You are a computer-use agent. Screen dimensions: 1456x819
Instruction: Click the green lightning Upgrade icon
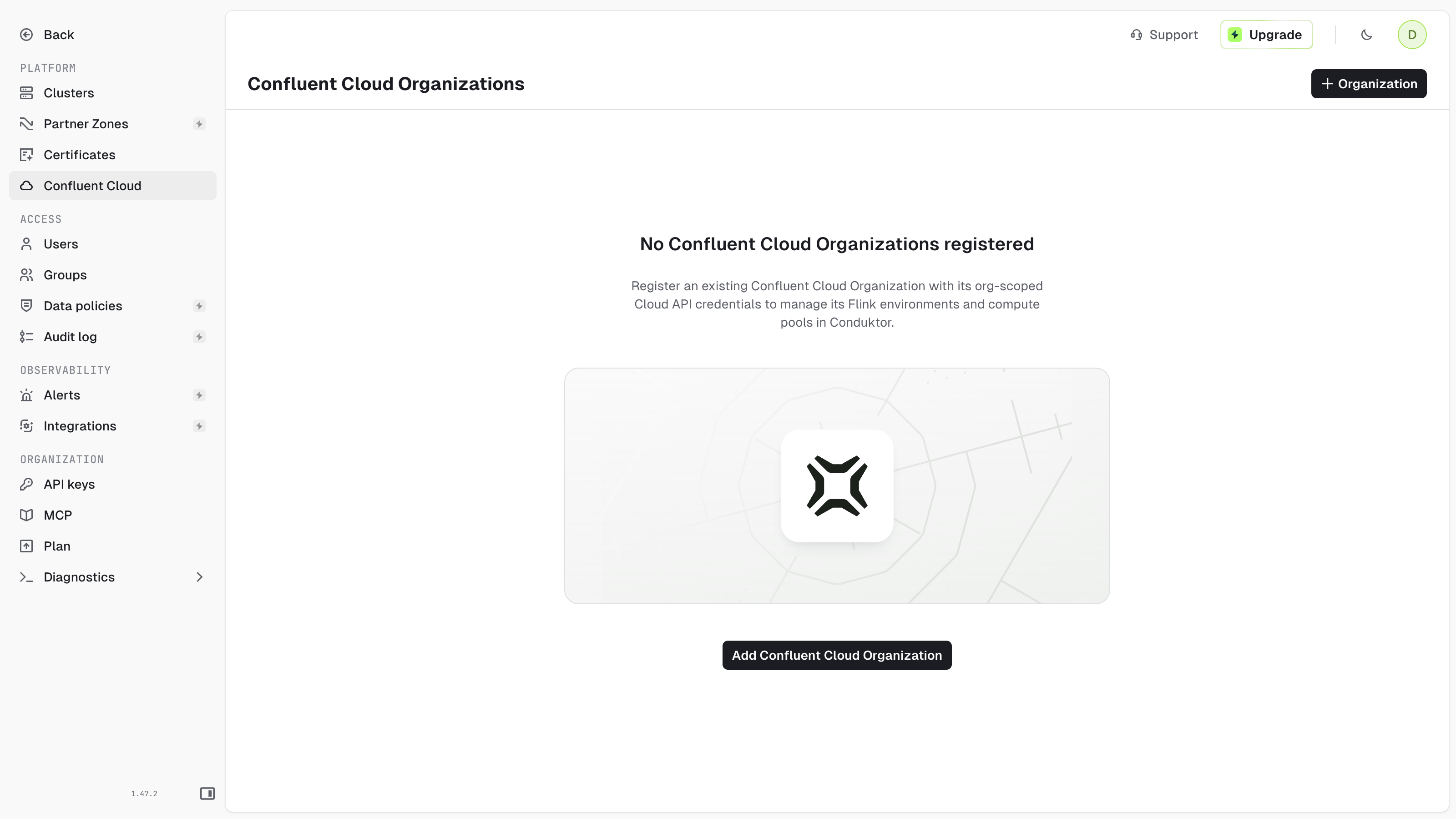(1235, 35)
